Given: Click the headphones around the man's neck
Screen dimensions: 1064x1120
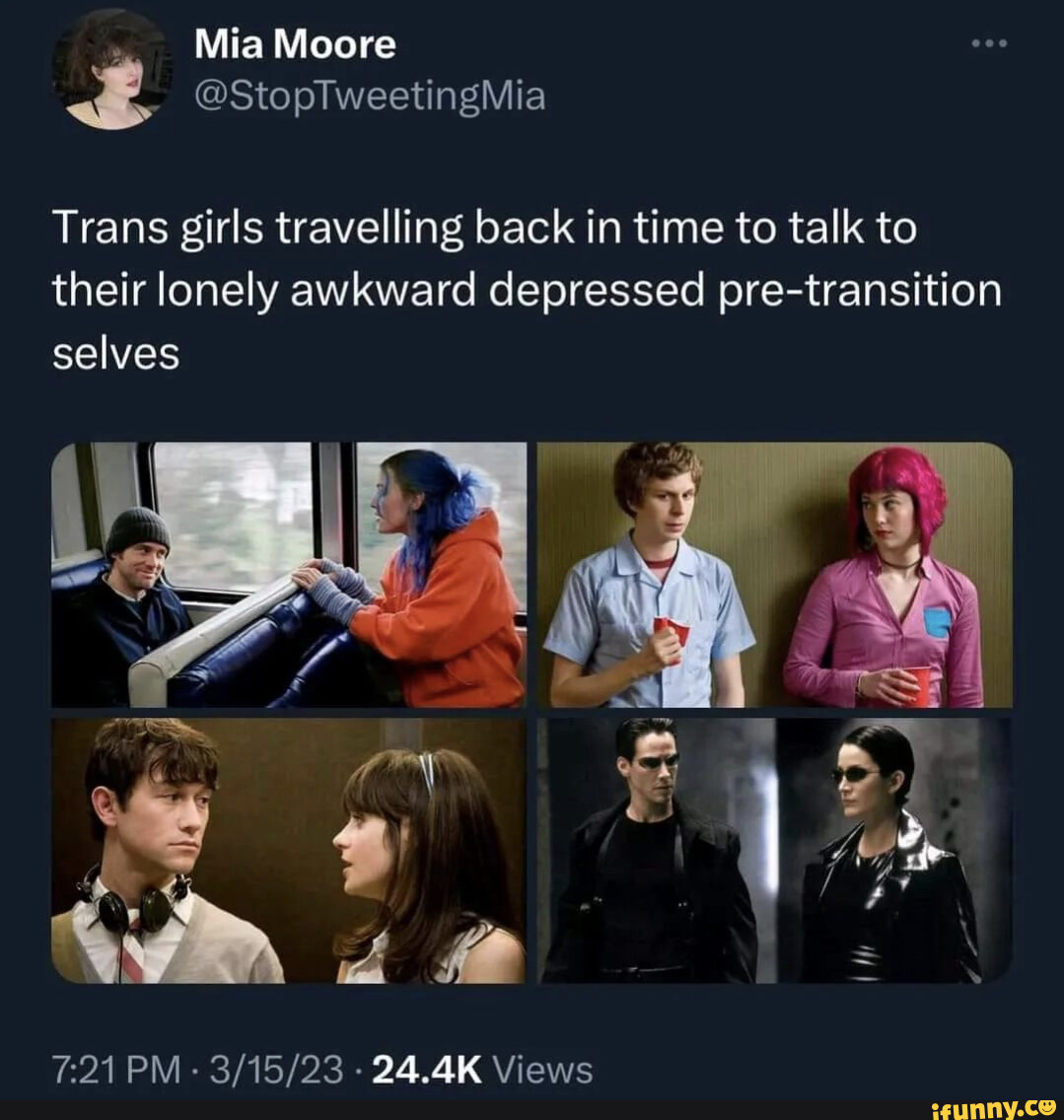Looking at the screenshot, I should pos(138,902).
